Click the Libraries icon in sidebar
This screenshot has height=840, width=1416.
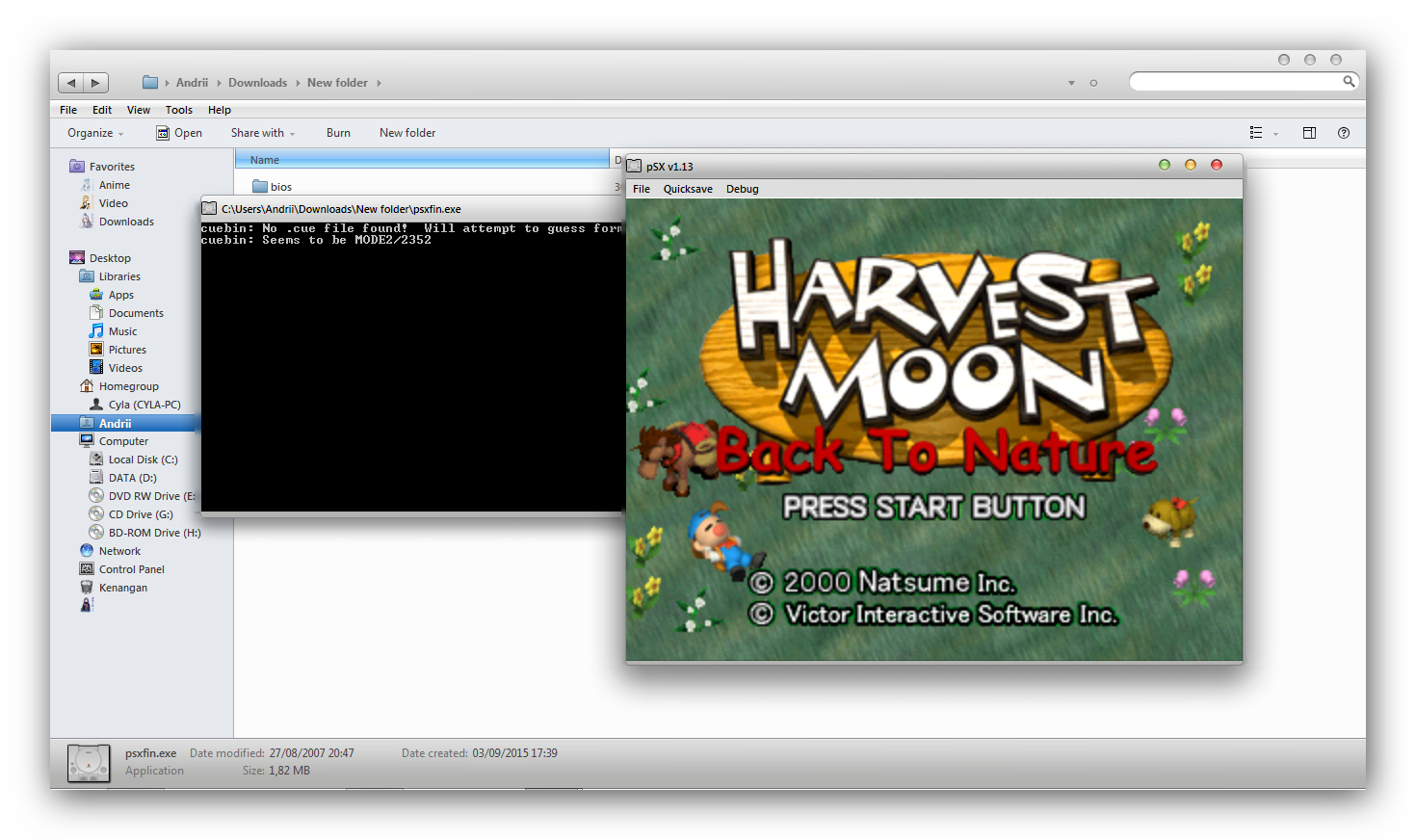point(87,276)
